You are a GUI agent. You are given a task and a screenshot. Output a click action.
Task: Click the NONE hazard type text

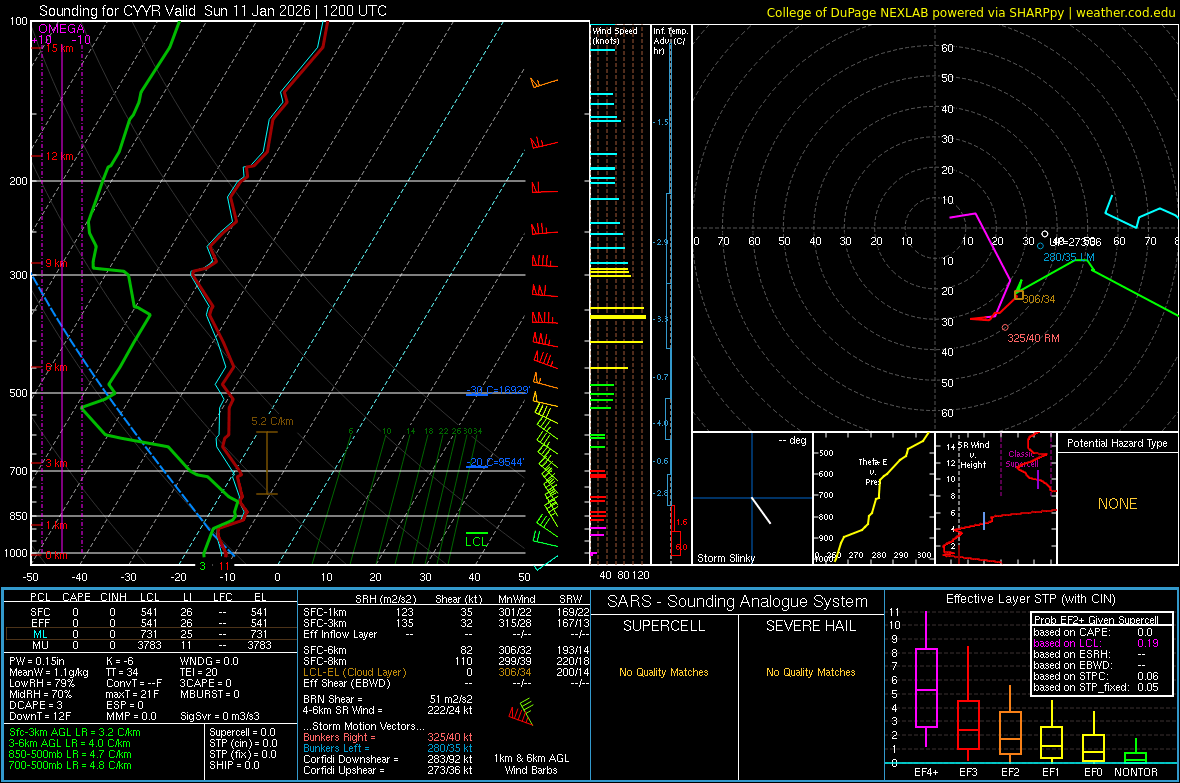point(1117,504)
